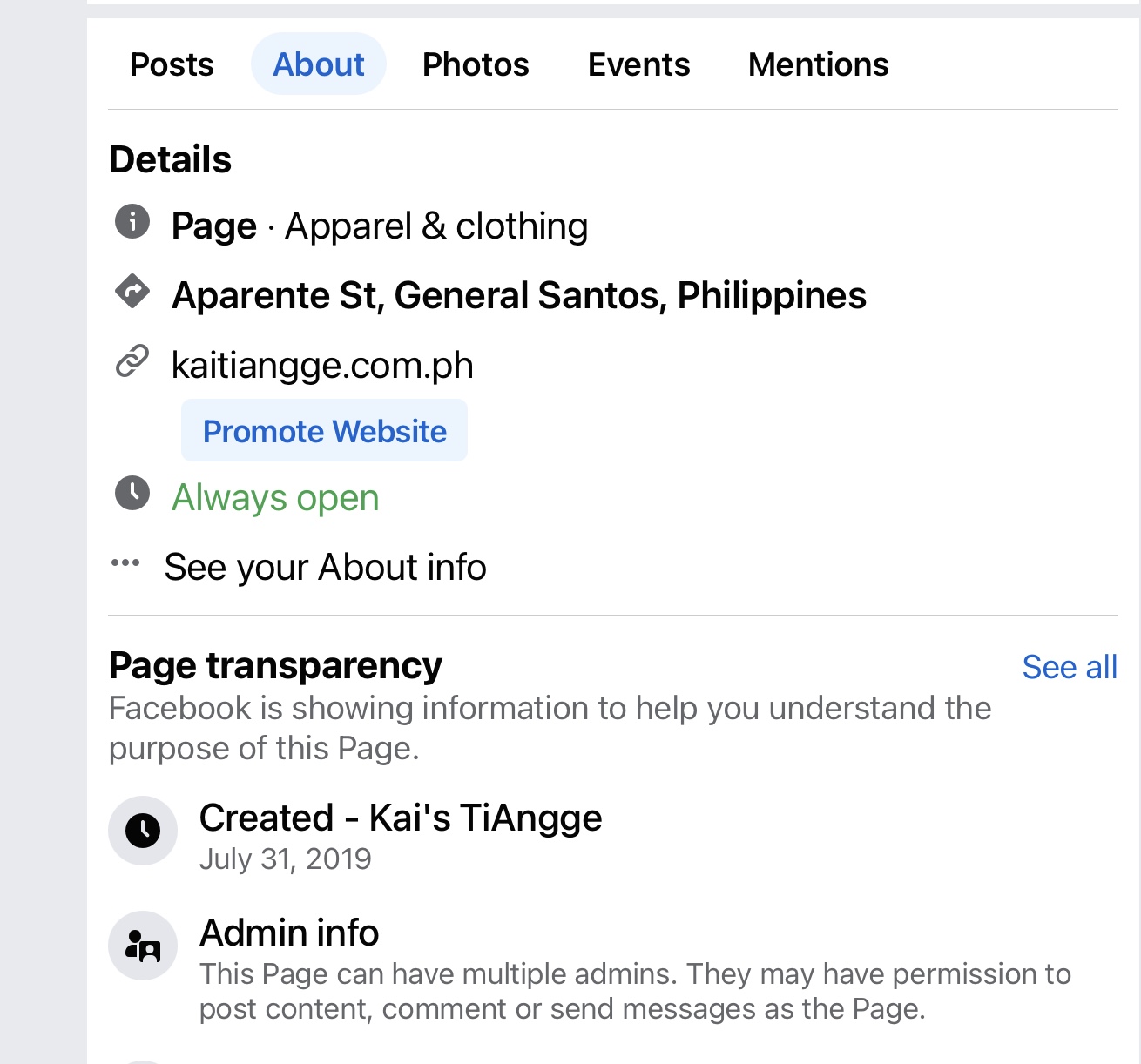Viewport: 1141px width, 1064px height.
Task: Open the Photos tab
Action: pos(476,64)
